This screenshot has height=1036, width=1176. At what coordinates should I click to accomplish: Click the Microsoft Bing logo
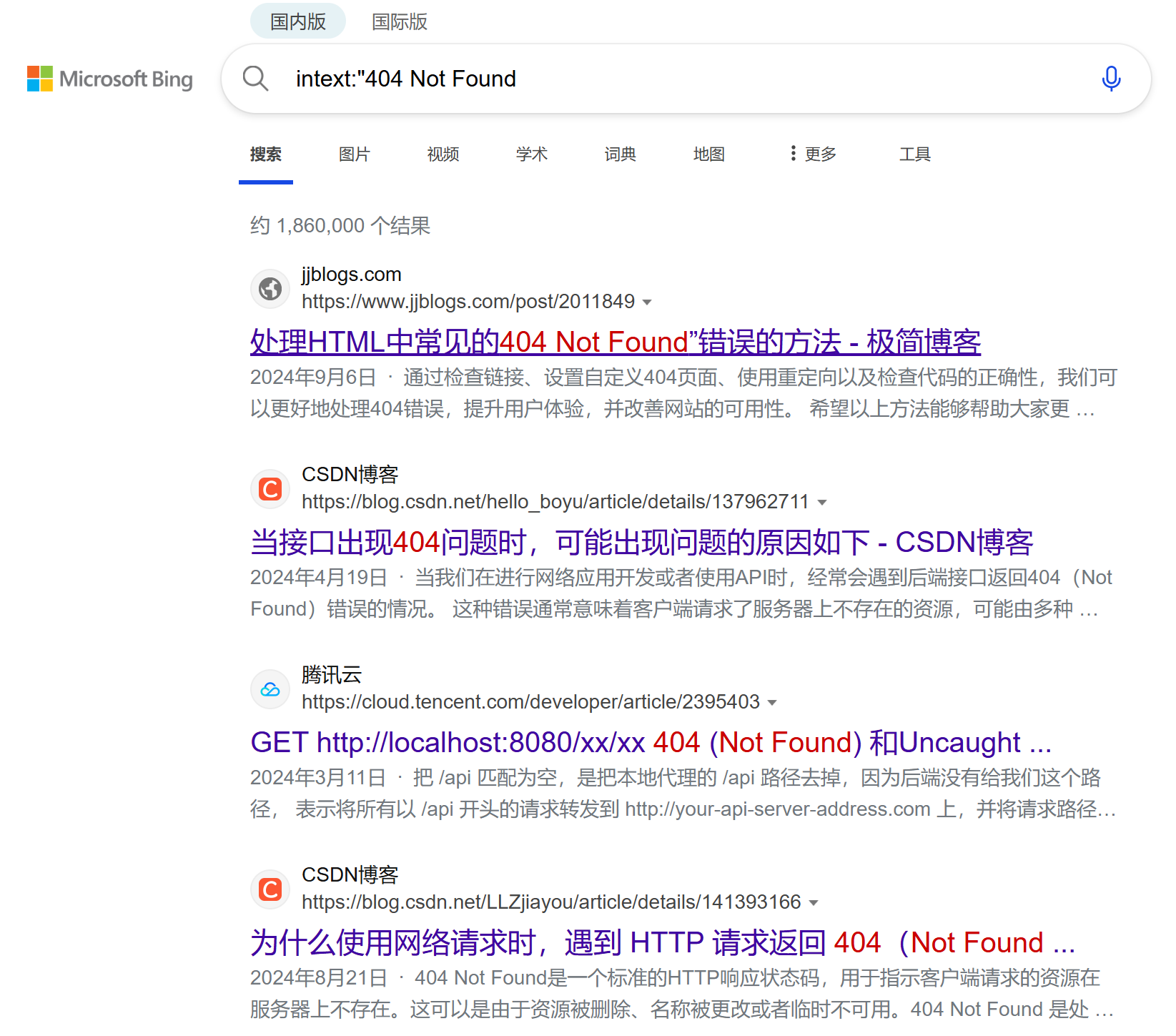[x=110, y=79]
